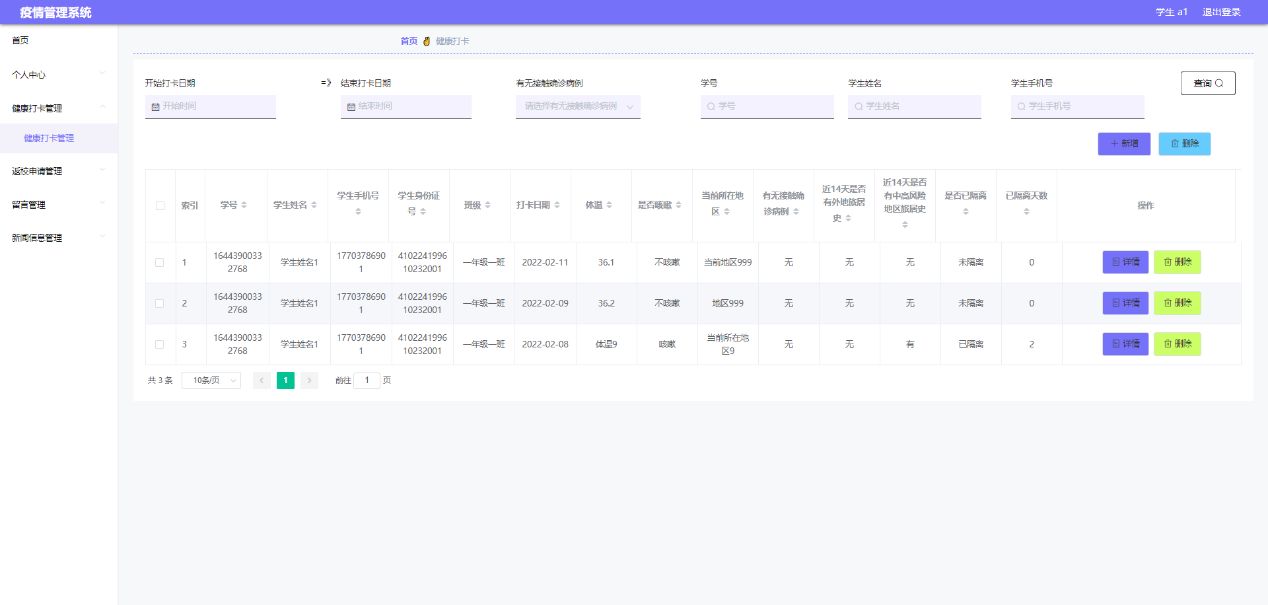Sort the 当前所在地区 column via its arrows

(x=727, y=212)
